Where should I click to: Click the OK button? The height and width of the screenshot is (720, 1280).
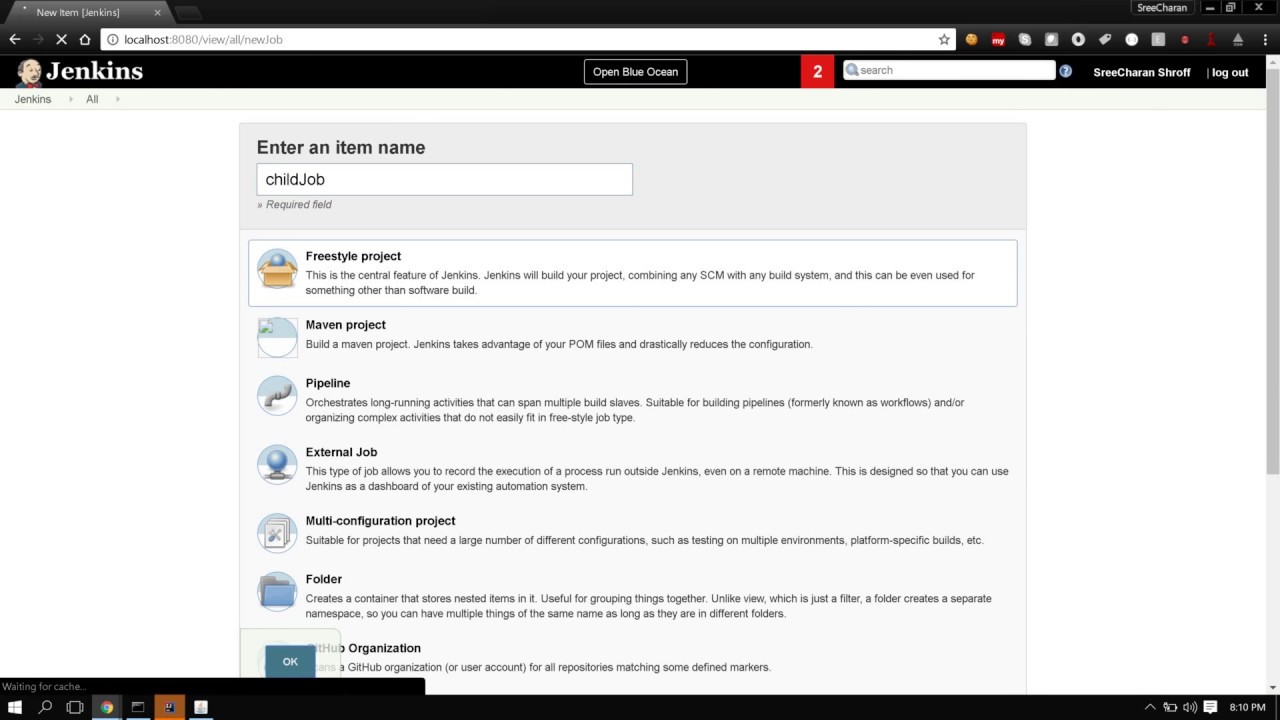(290, 661)
